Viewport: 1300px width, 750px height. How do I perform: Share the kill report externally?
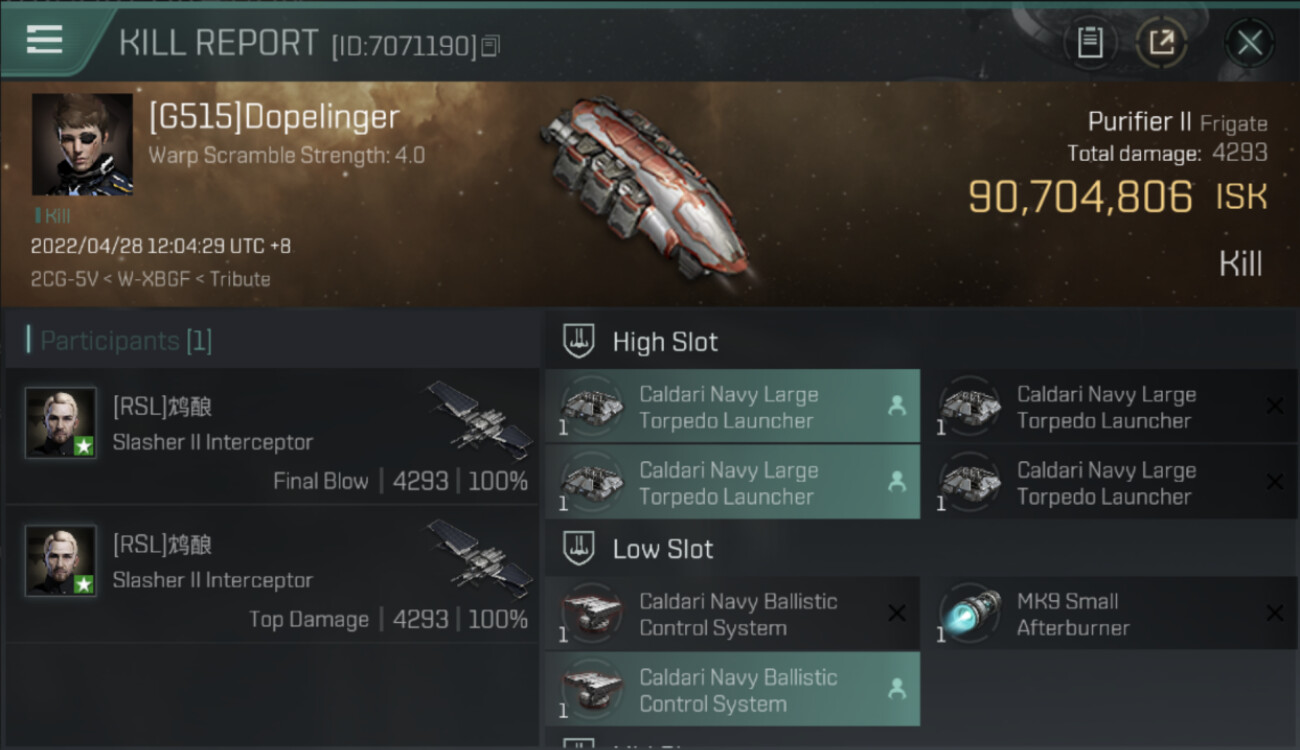pyautogui.click(x=1161, y=43)
